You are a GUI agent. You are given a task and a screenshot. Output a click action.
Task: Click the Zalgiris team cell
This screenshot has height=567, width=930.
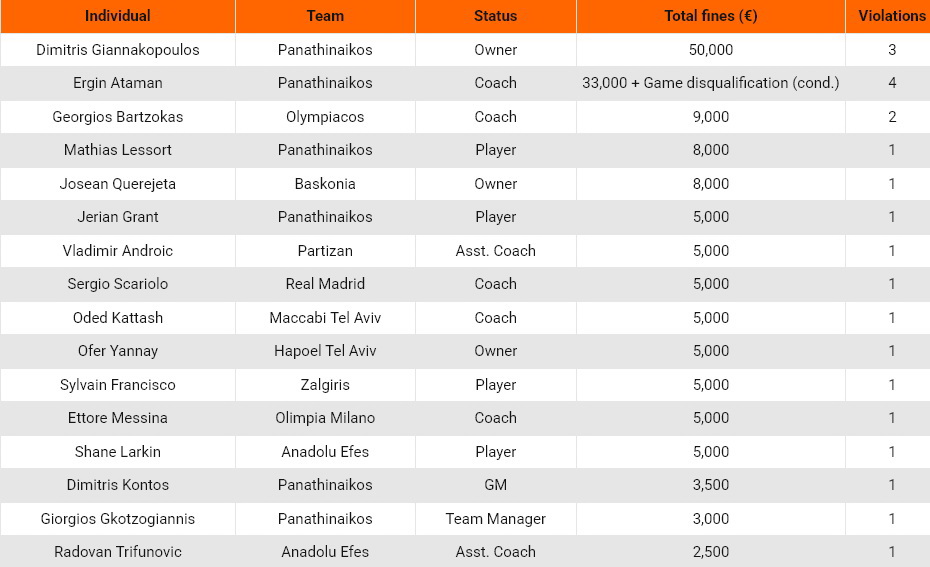click(325, 385)
